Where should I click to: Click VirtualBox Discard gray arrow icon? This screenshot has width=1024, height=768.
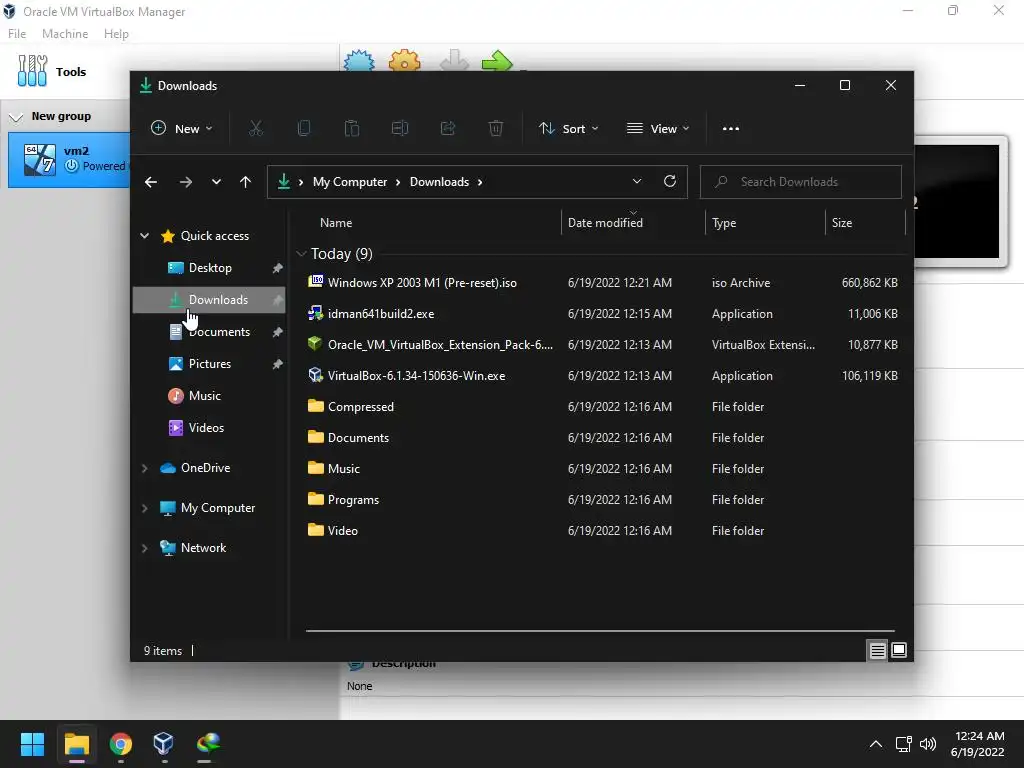[x=454, y=61]
